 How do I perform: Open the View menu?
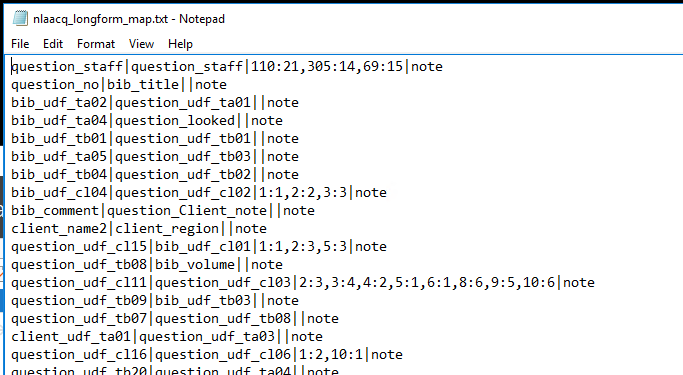tap(141, 44)
